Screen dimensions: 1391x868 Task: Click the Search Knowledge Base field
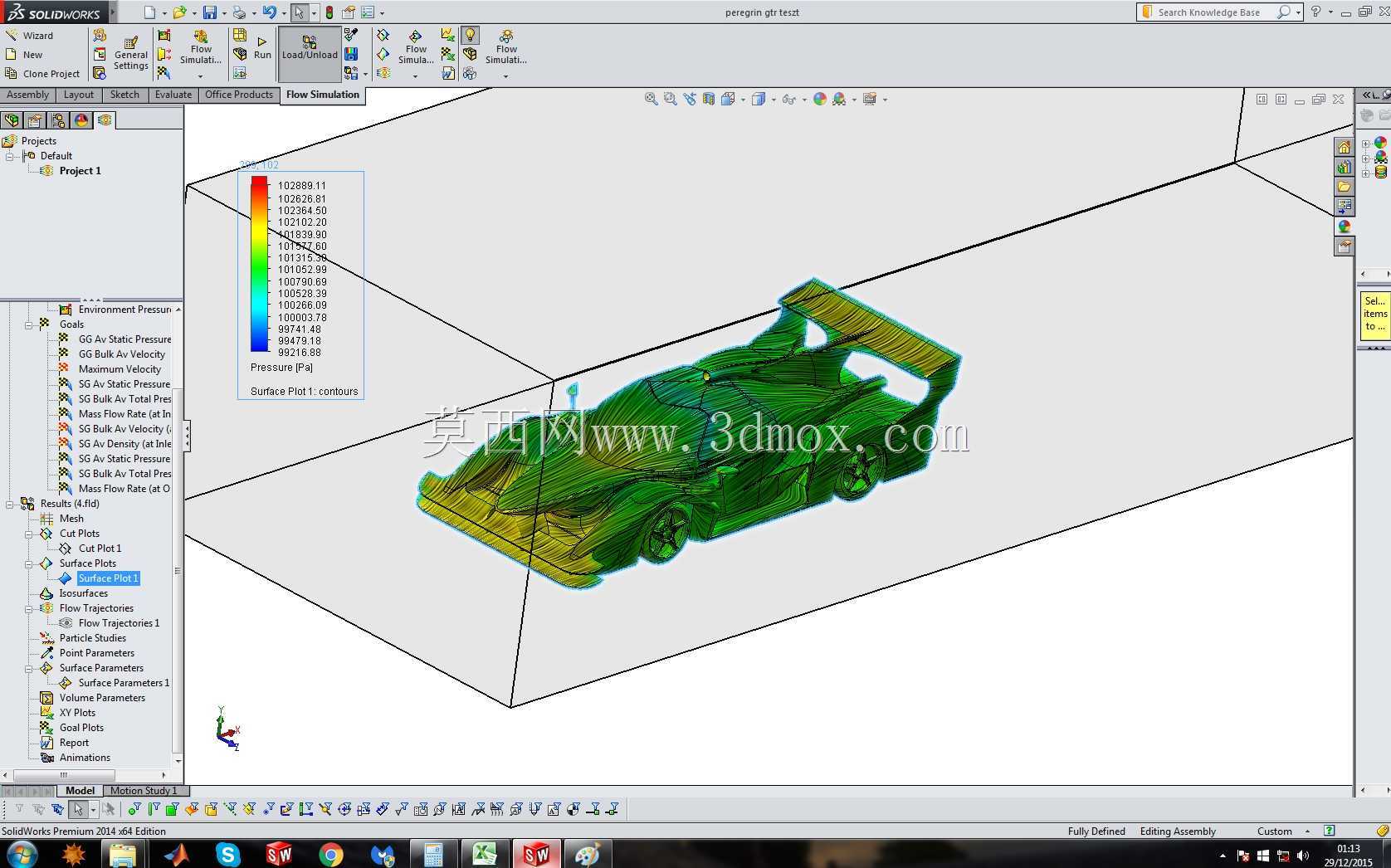point(1208,12)
